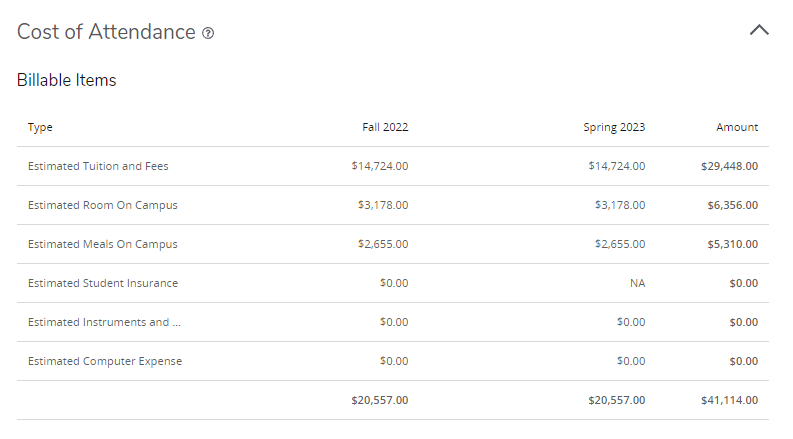Click the $5,310.00 meals total amount

point(733,244)
